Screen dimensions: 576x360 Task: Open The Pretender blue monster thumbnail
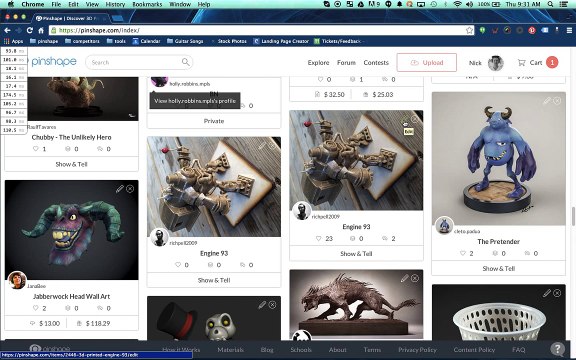(498, 158)
